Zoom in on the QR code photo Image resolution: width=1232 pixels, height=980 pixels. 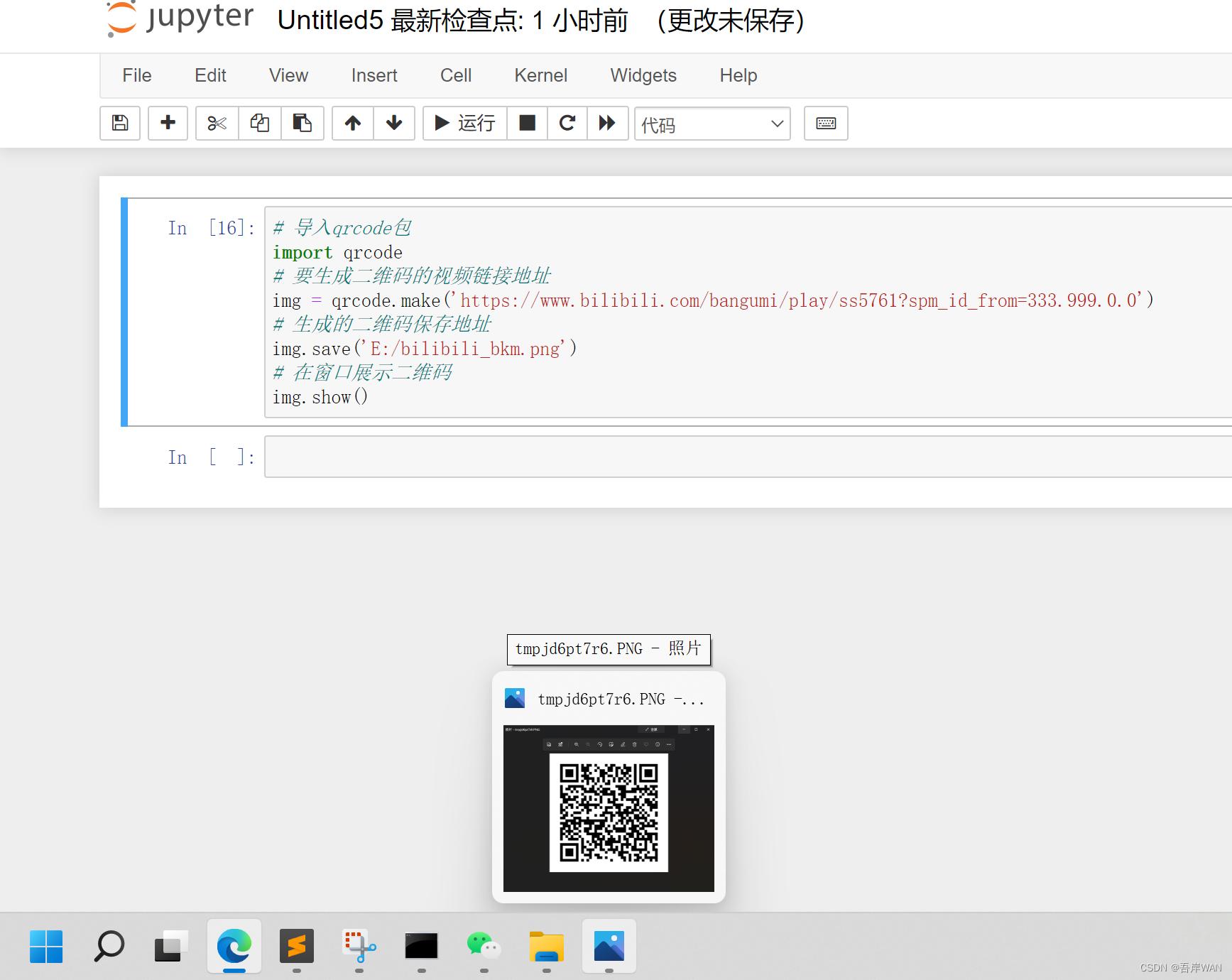coord(577,744)
